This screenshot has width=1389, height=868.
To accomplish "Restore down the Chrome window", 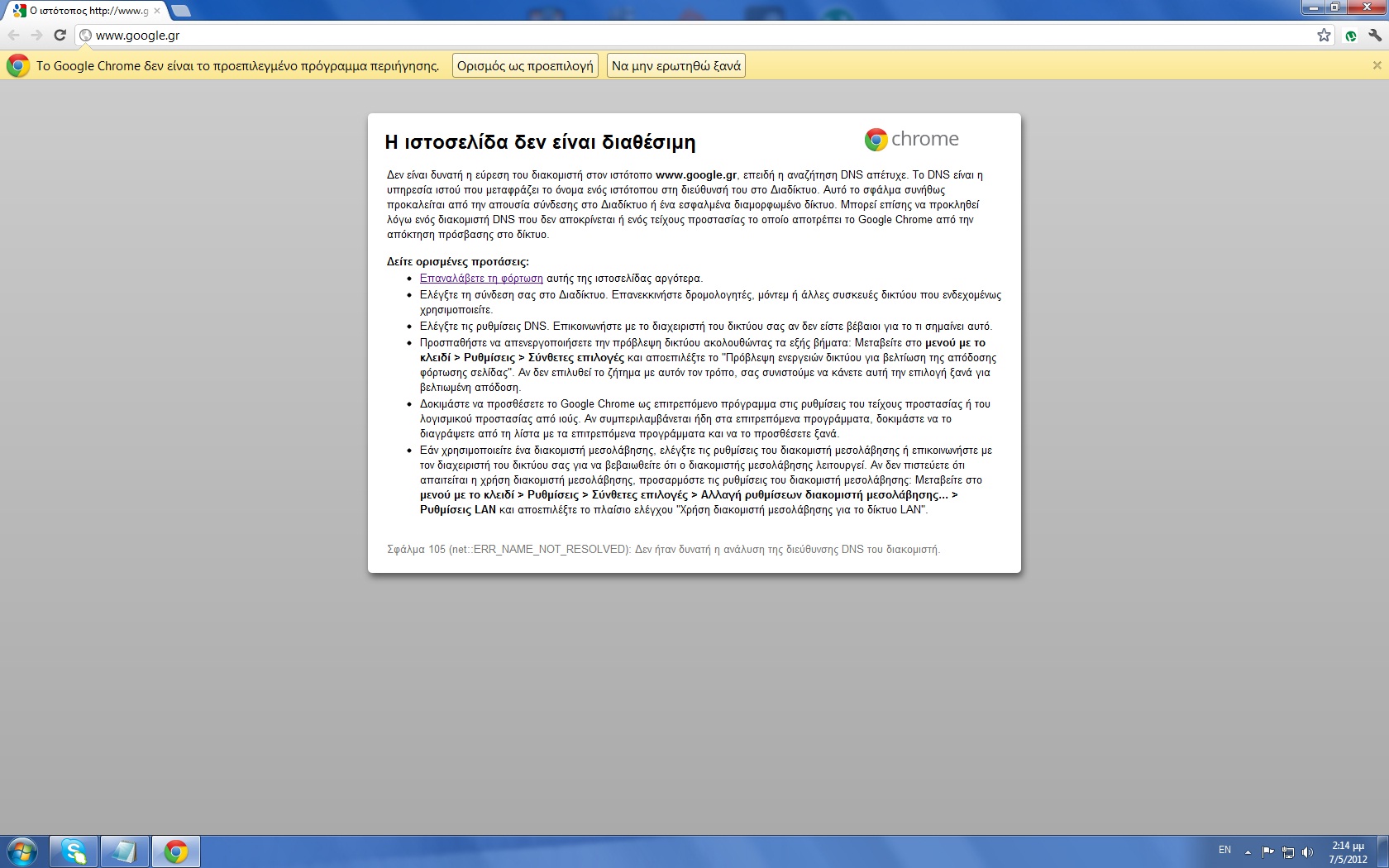I will 1334,7.
